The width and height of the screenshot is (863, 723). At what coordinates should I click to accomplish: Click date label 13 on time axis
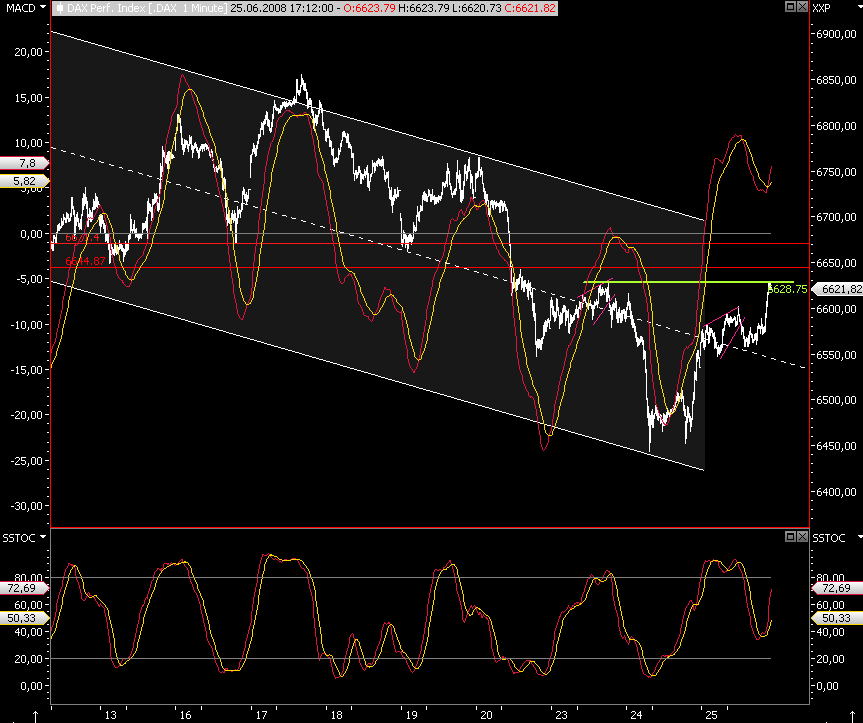point(111,715)
